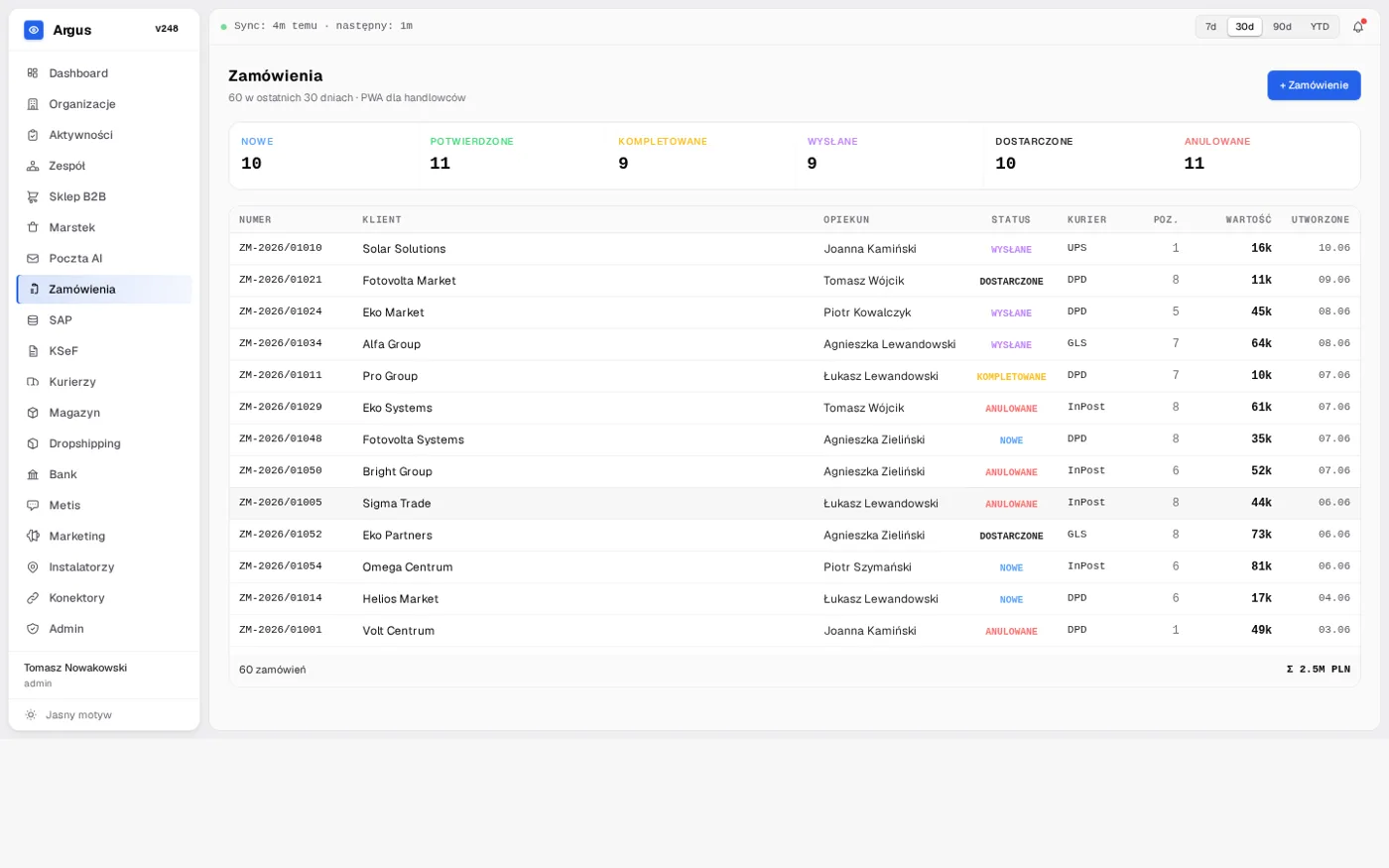Click the Konektory link icon
This screenshot has height=868, width=1389.
click(x=33, y=598)
